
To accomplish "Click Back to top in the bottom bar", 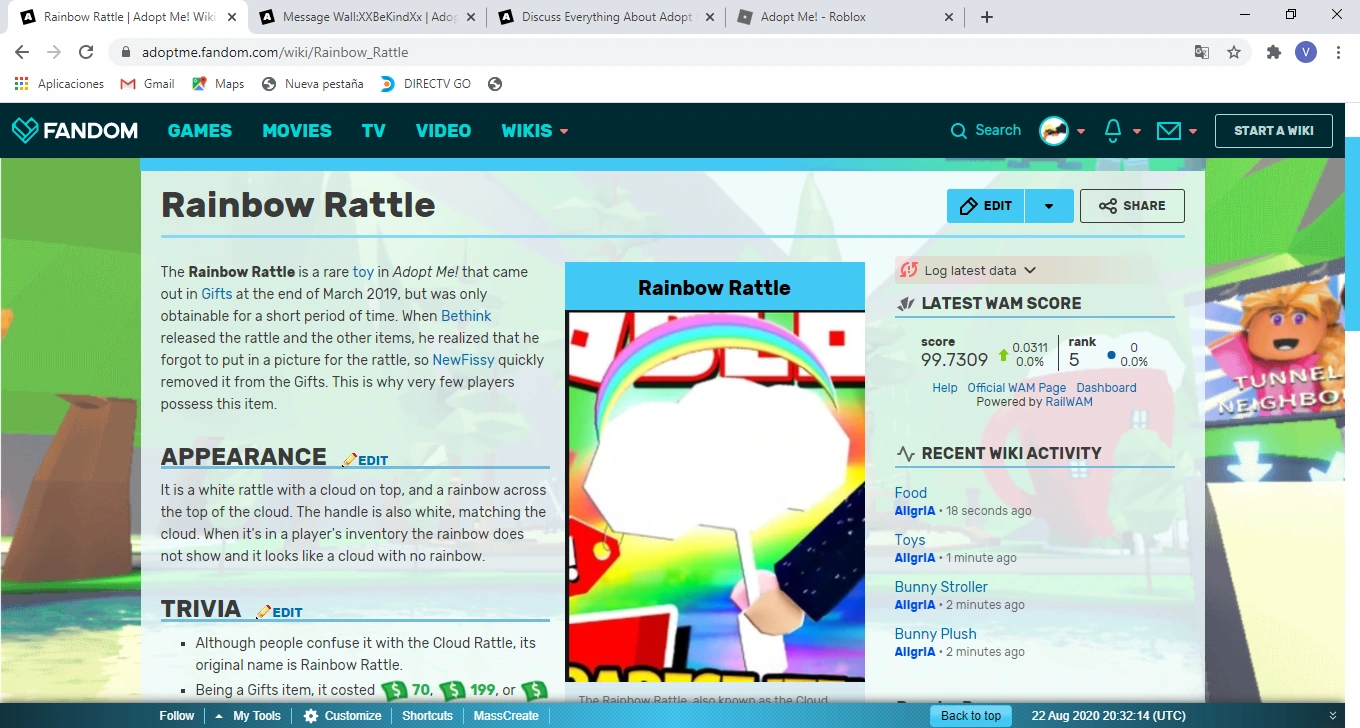I will pyautogui.click(x=970, y=715).
